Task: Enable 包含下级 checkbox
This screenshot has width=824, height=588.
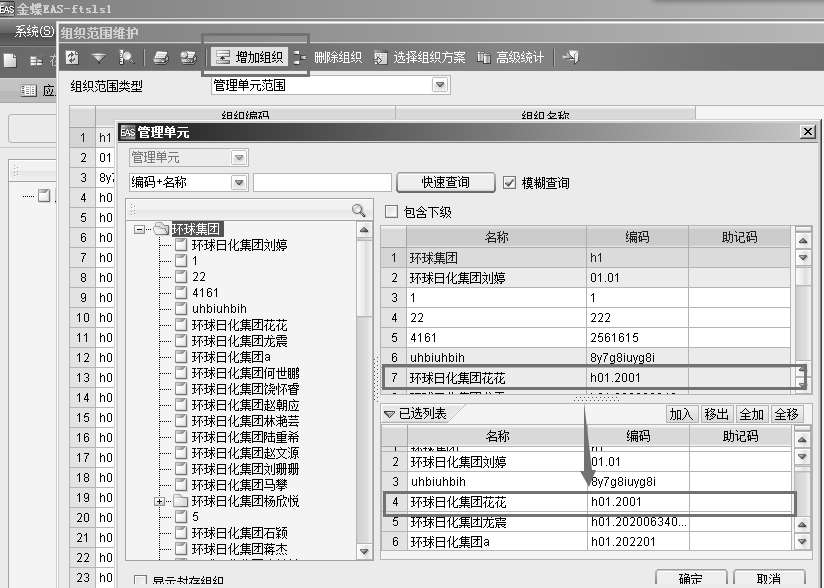Action: pyautogui.click(x=392, y=212)
